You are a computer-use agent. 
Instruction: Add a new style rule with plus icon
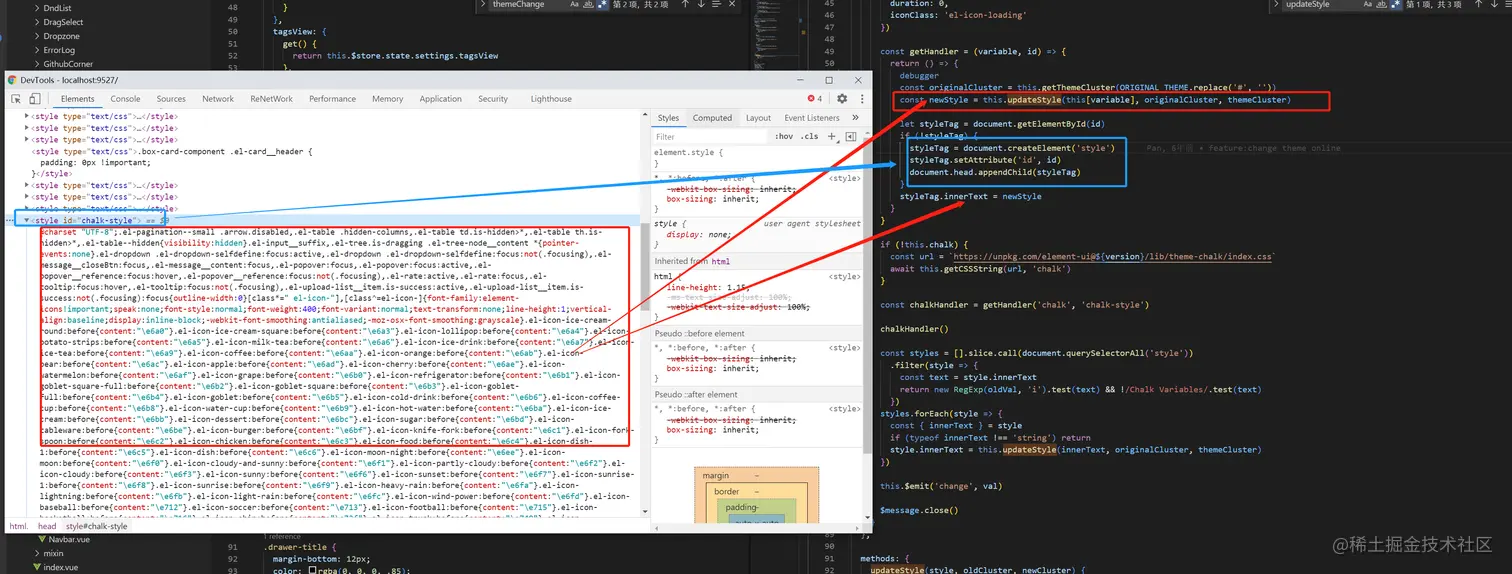[831, 136]
